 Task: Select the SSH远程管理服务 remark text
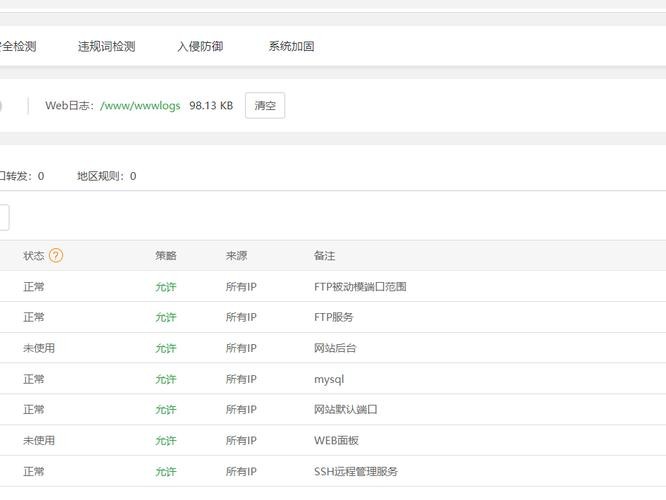[x=356, y=472]
